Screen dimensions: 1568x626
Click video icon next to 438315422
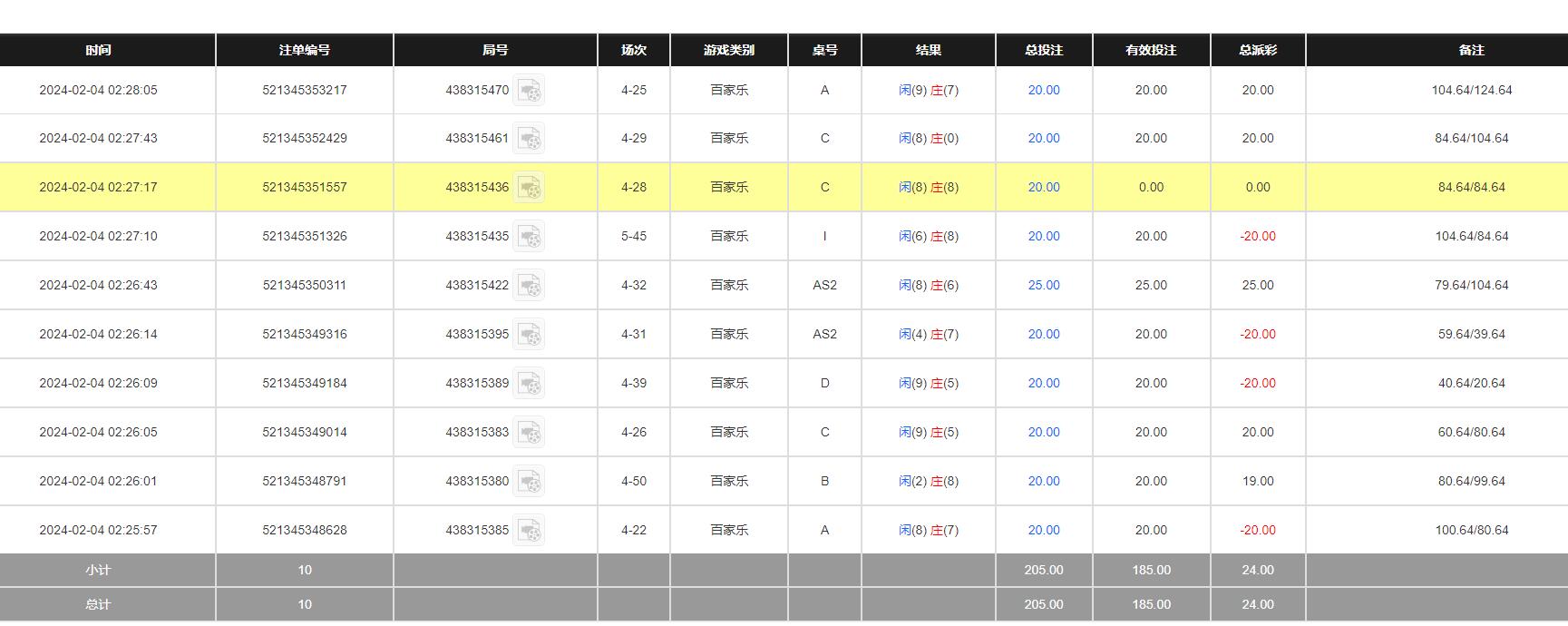click(x=529, y=286)
